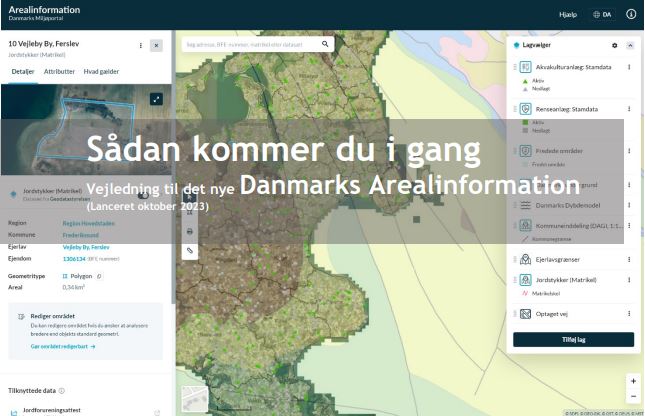
Task: Open the info icon in the header
Action: (631, 14)
